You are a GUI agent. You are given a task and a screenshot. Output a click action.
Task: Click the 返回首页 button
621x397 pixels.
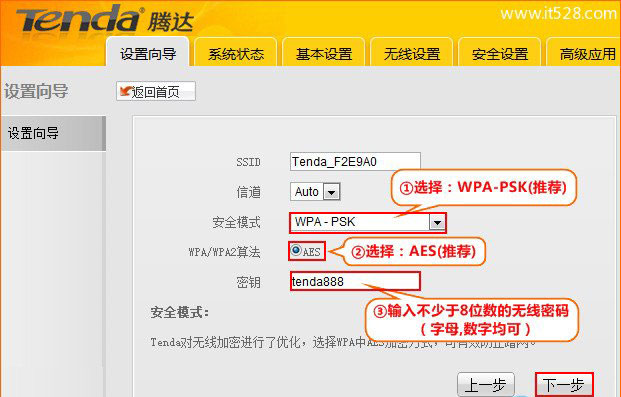click(156, 92)
